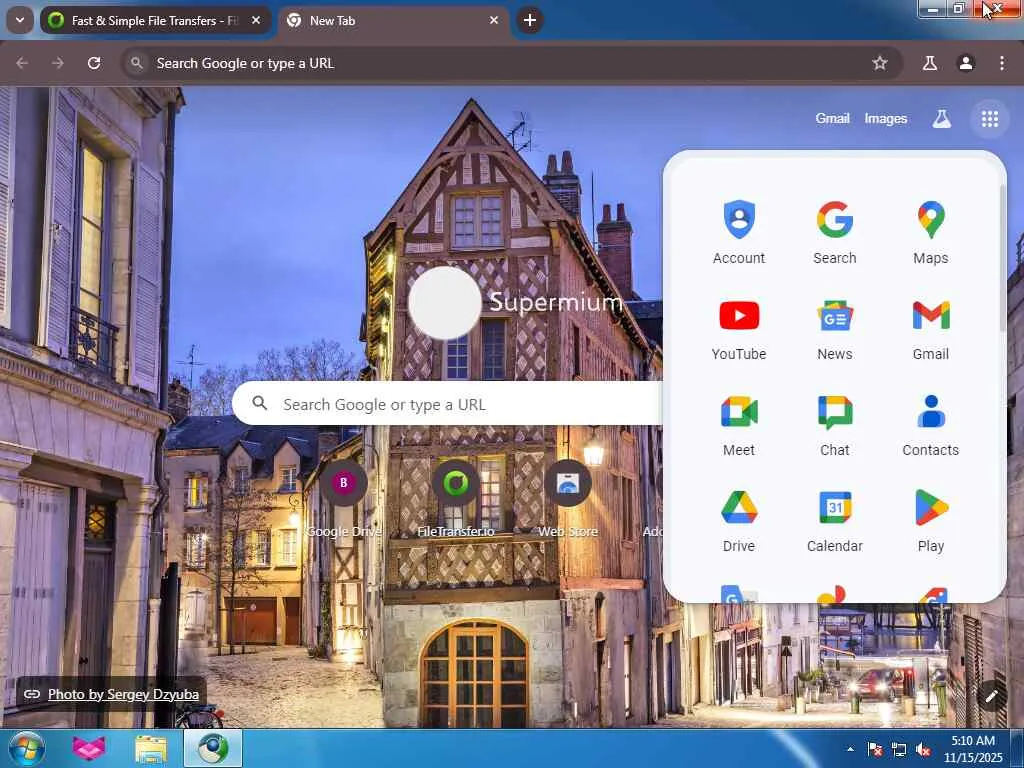Open Google Calendar from the apps panel

(835, 520)
